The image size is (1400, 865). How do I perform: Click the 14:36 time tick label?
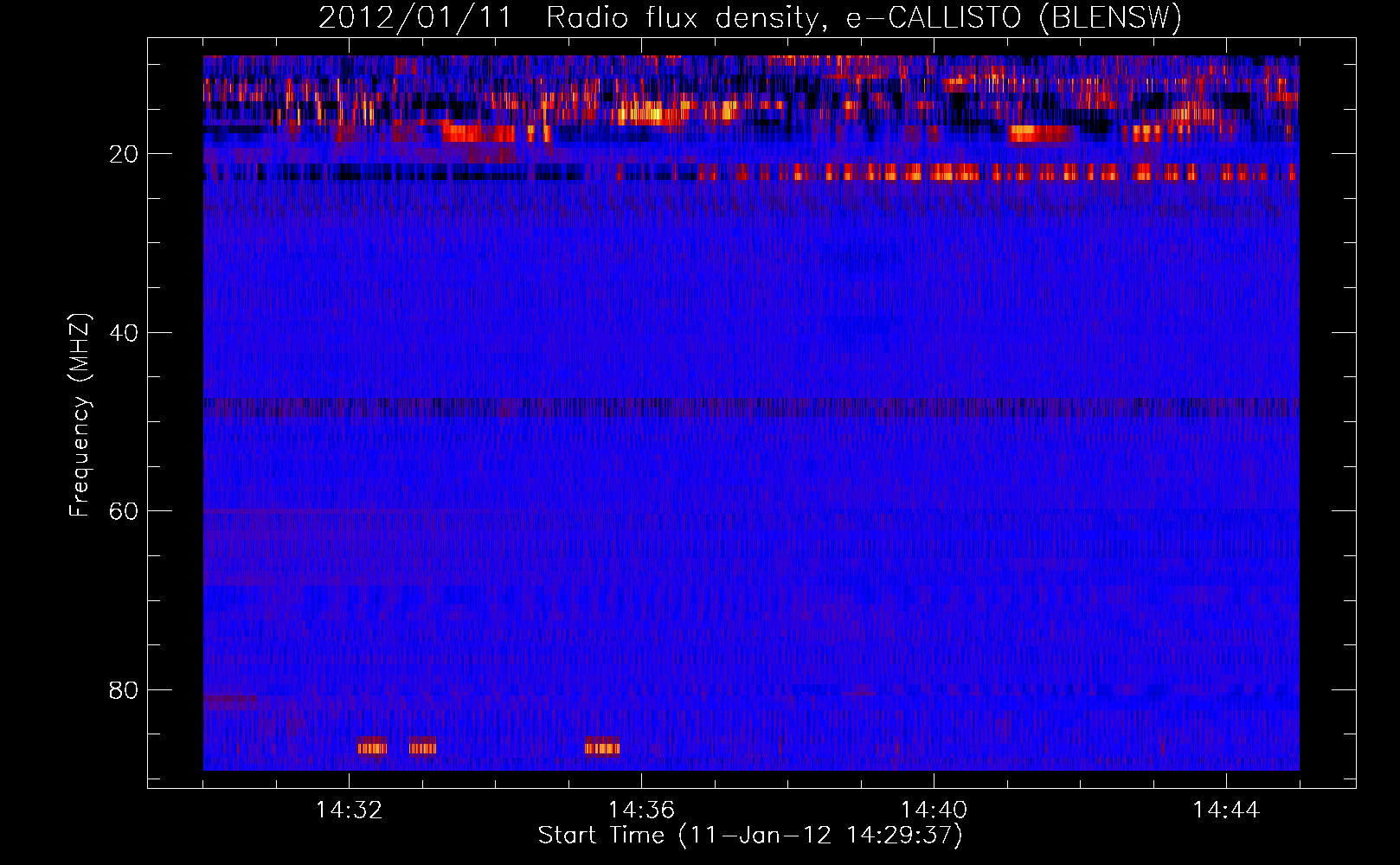click(641, 811)
